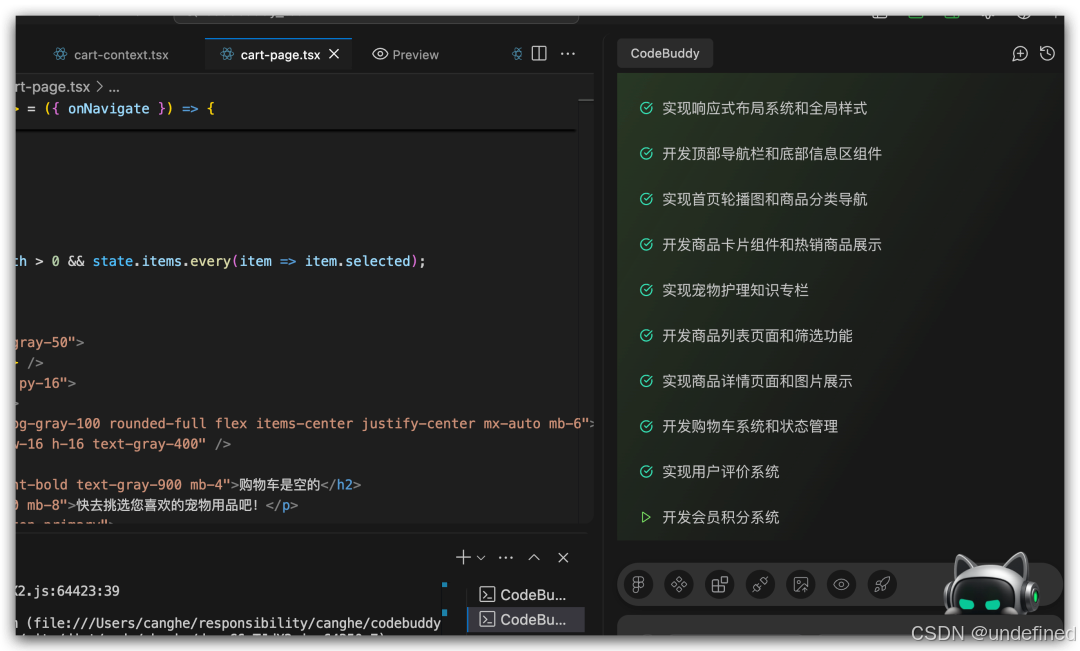Click the image upload icon in CodeBuddy toolbar
Image resolution: width=1080 pixels, height=651 pixels.
coord(801,585)
